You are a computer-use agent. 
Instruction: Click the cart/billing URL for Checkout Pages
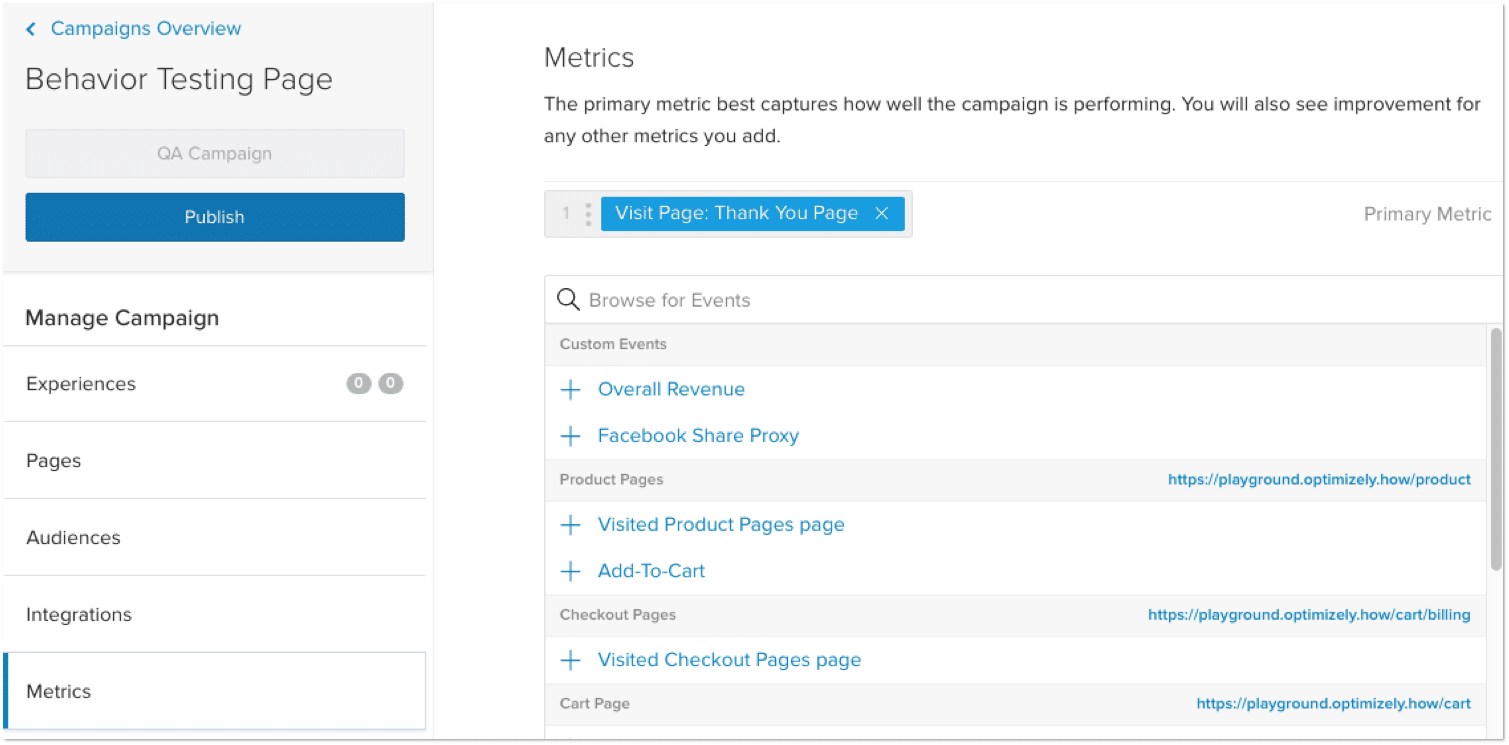pyautogui.click(x=1310, y=614)
